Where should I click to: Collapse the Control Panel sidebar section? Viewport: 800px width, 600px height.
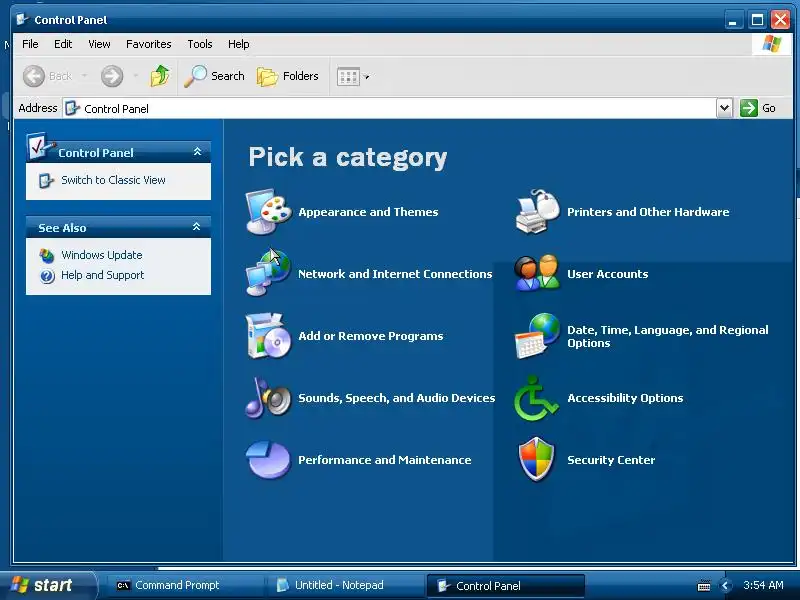point(197,152)
